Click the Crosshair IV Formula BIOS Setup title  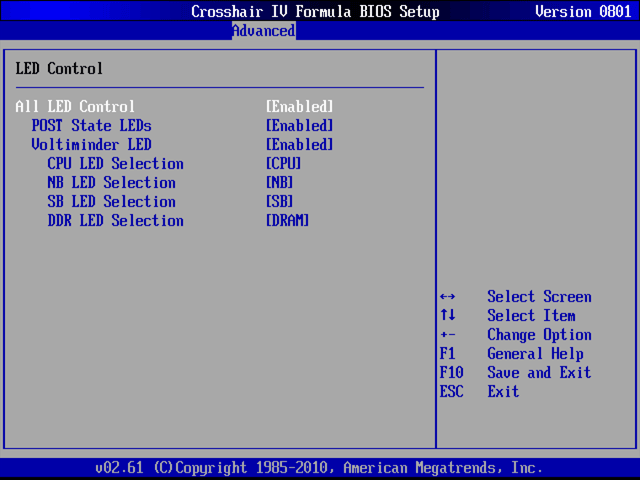click(x=316, y=11)
